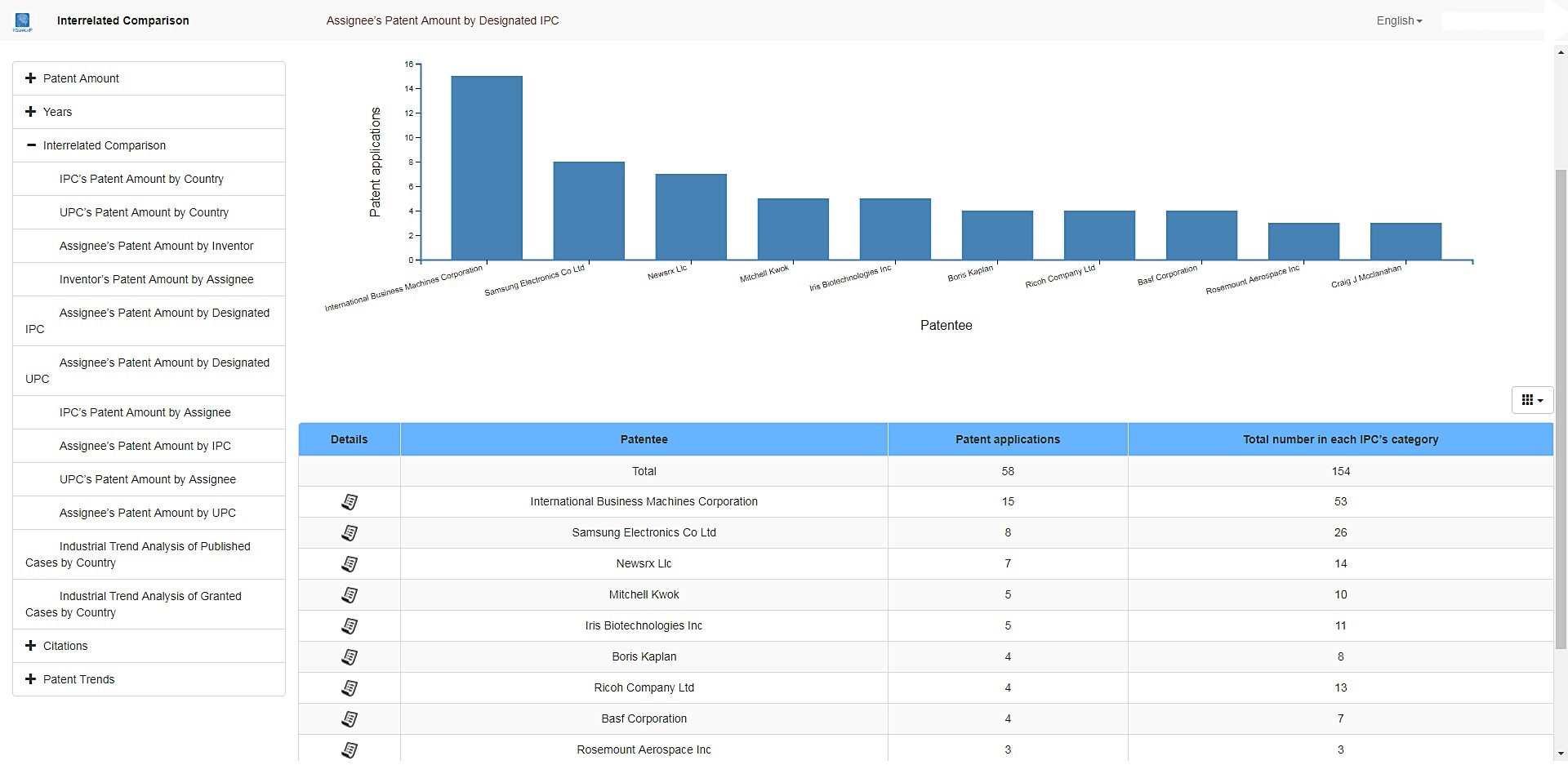This screenshot has width=1568, height=765.
Task: Expand the Years section
Action: tap(149, 112)
